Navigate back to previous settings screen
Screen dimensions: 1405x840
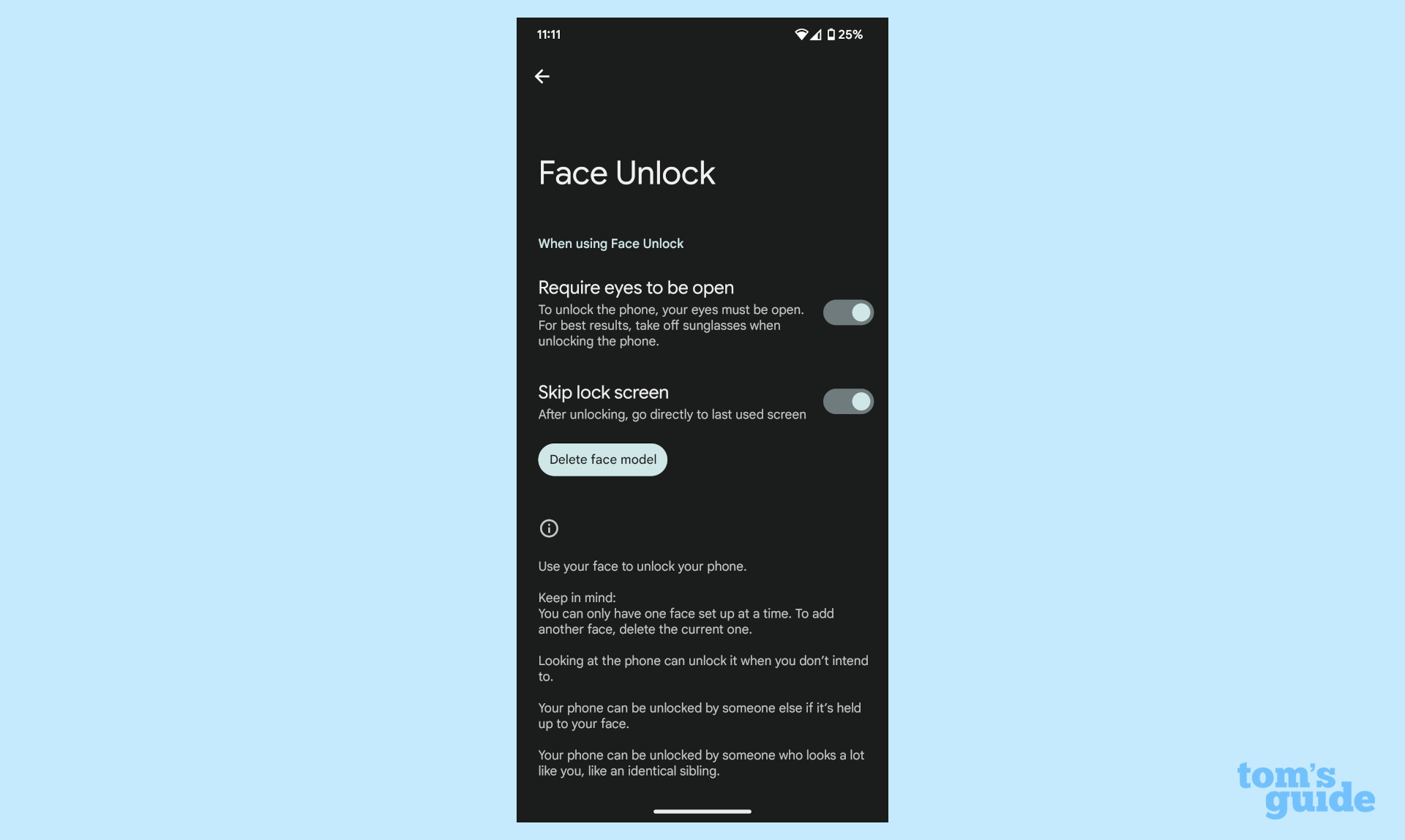pyautogui.click(x=542, y=76)
